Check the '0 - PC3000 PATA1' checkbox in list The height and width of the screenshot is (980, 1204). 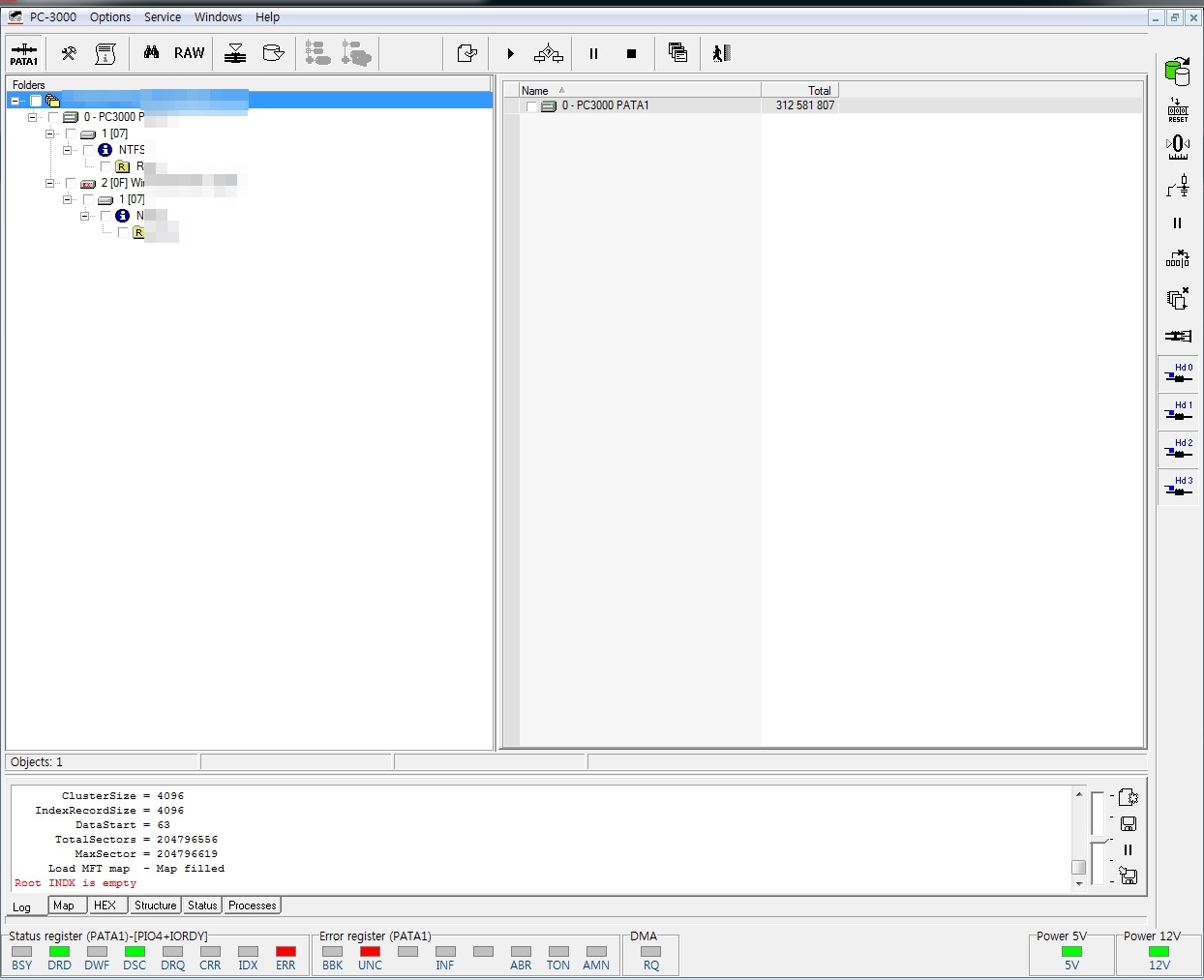pyautogui.click(x=531, y=106)
